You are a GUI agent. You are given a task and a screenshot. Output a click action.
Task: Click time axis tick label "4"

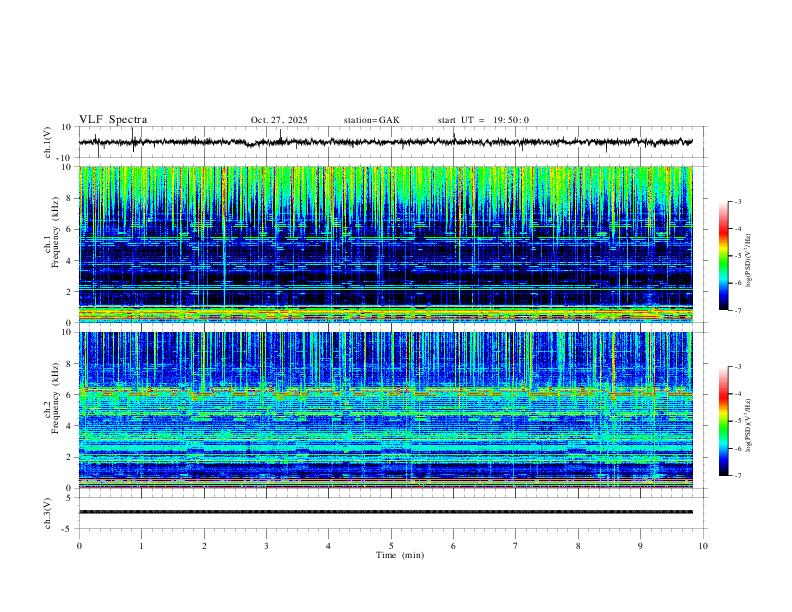pos(328,546)
